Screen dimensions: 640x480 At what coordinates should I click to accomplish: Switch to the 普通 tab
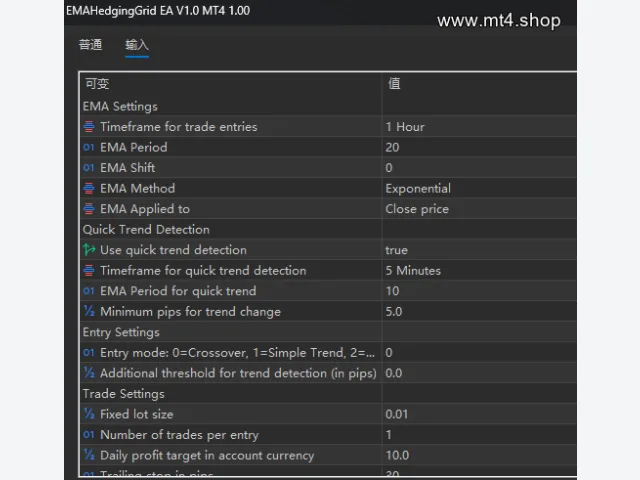point(90,44)
